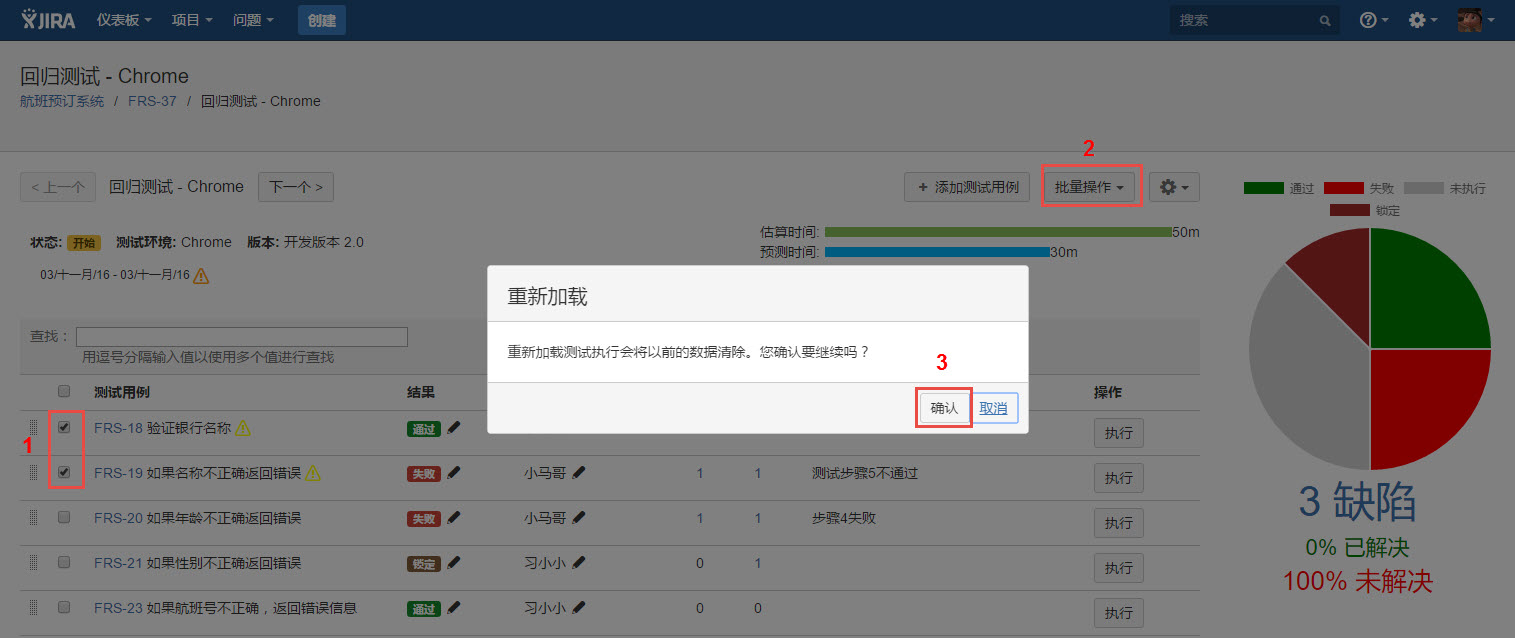Click the 创建 button
This screenshot has width=1515, height=638.
322,20
